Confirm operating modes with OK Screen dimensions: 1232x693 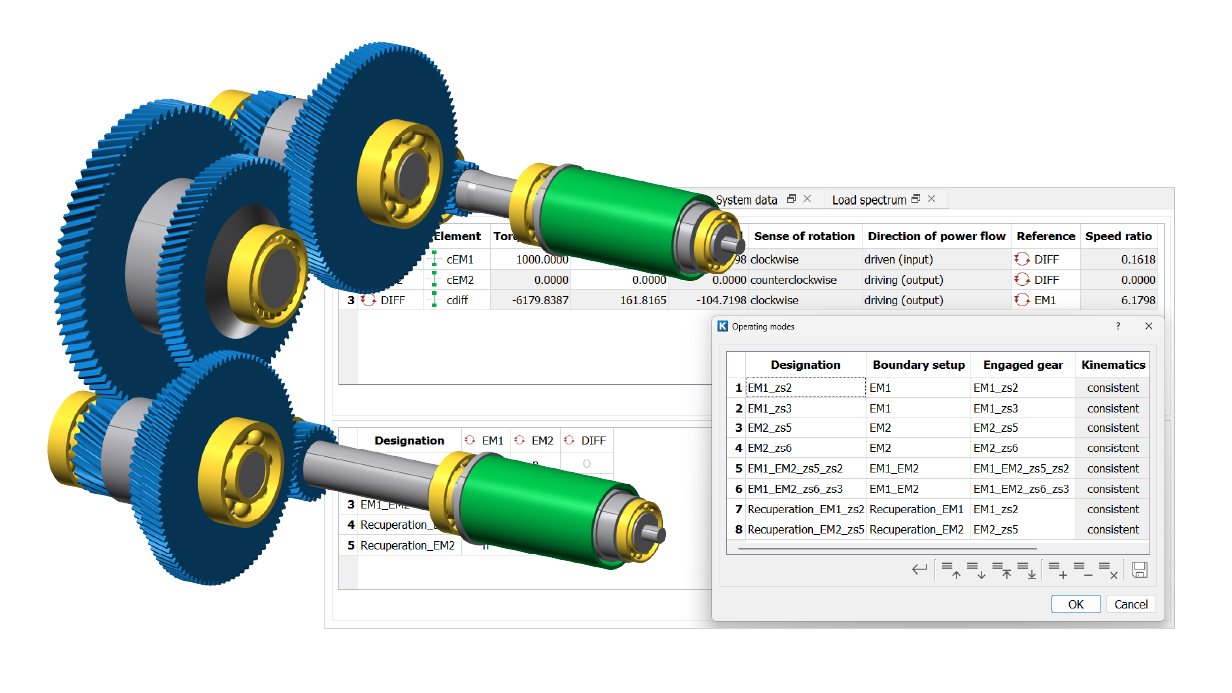pos(1075,603)
